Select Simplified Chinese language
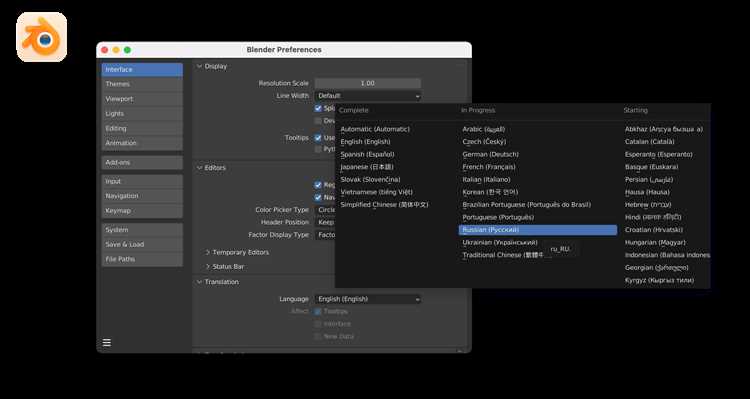This screenshot has height=399, width=750. pos(385,205)
